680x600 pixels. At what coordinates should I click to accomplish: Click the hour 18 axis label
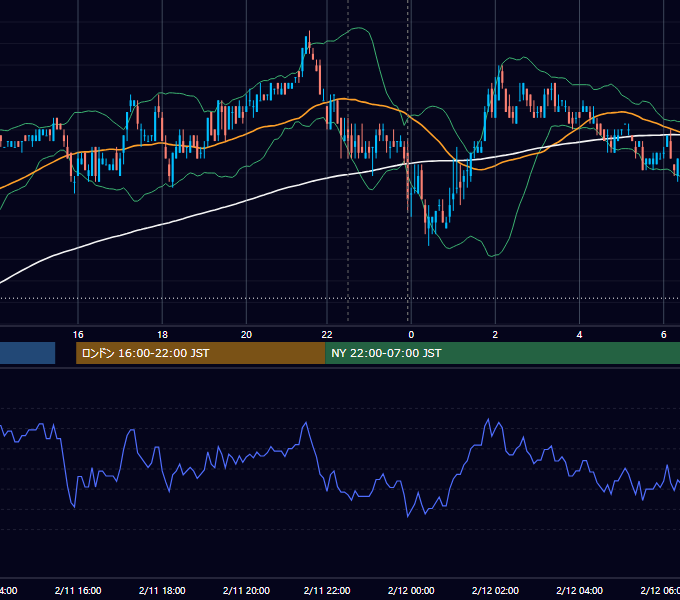(x=162, y=335)
